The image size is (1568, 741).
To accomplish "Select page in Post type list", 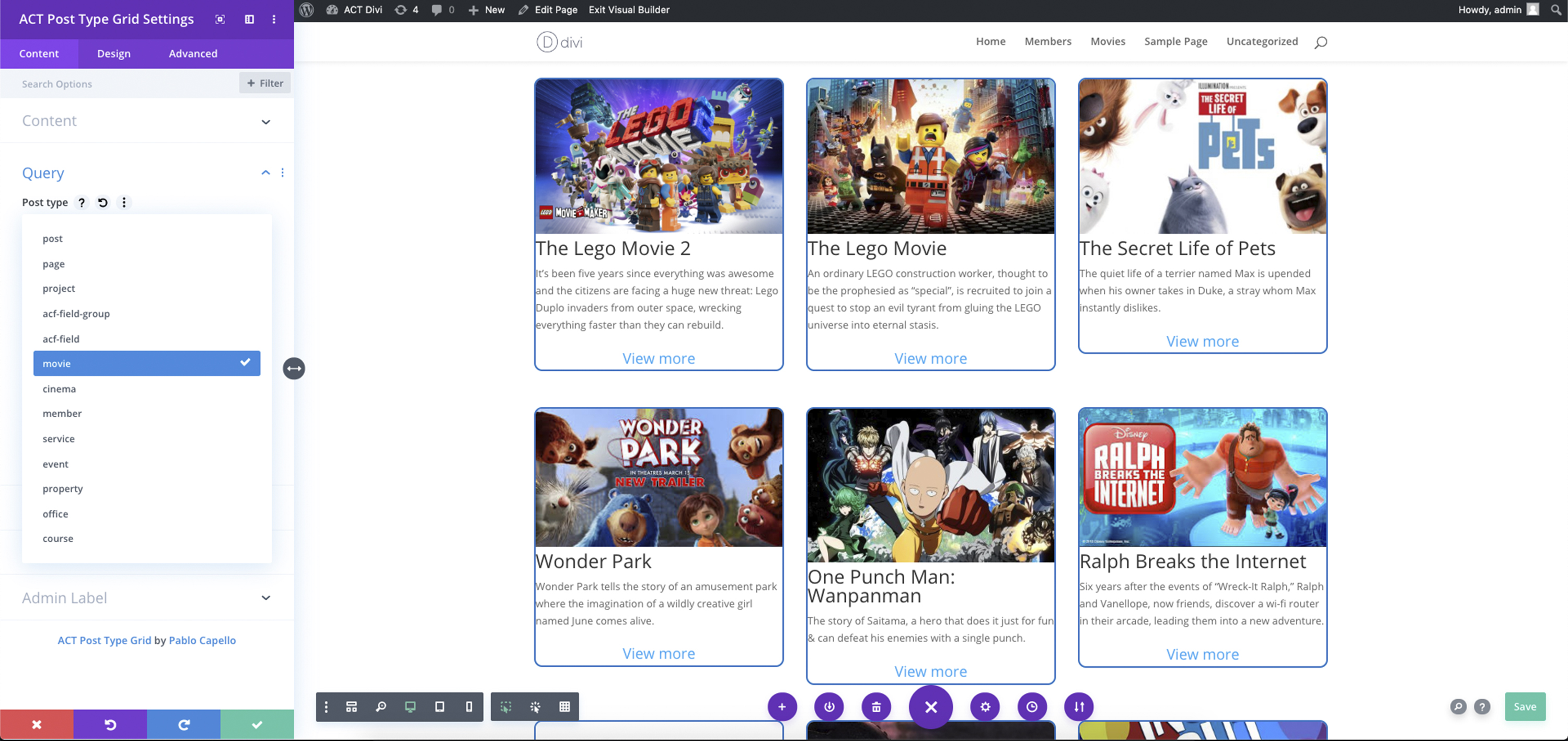I will coord(147,263).
